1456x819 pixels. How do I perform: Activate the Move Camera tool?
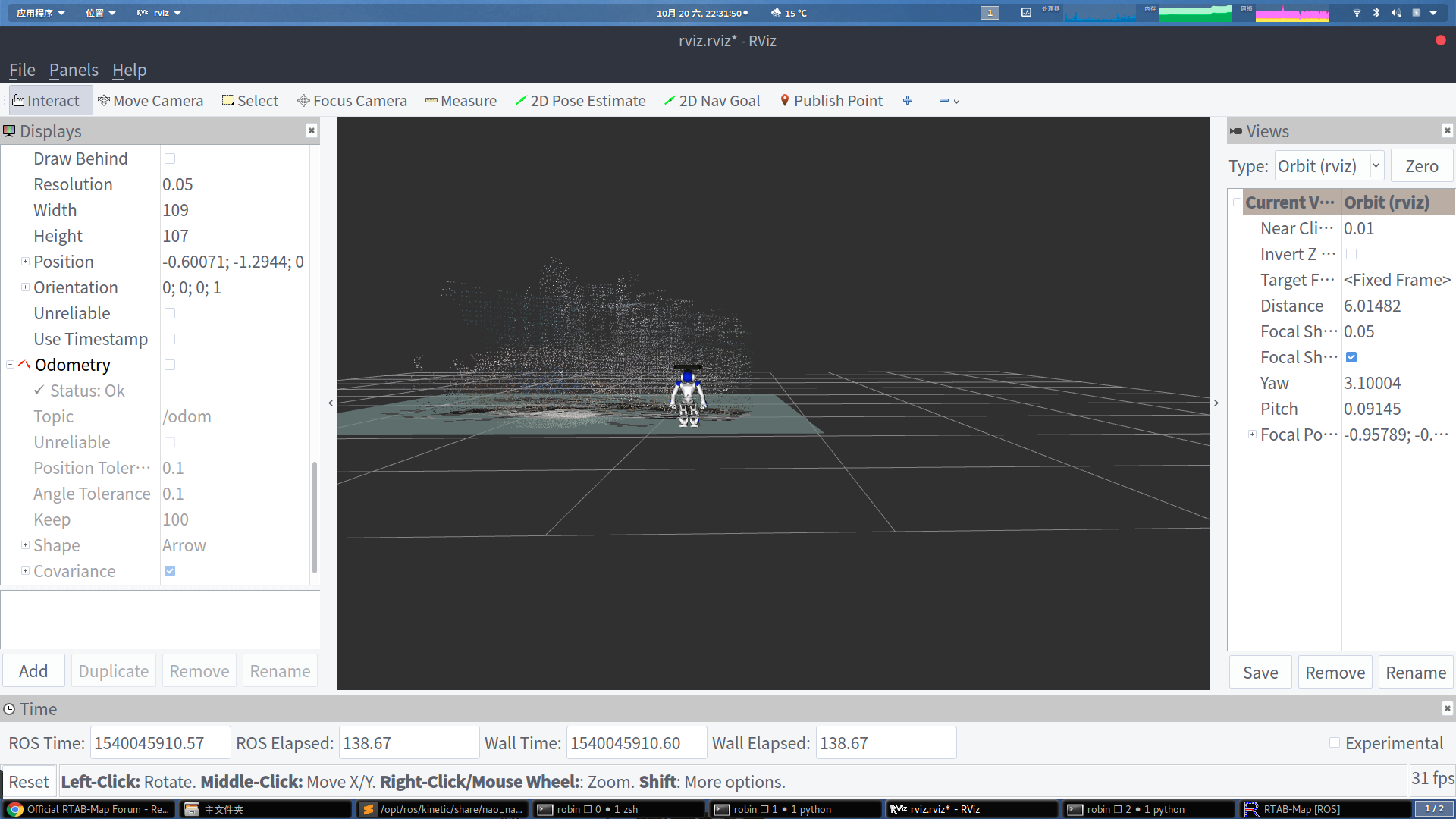click(150, 101)
